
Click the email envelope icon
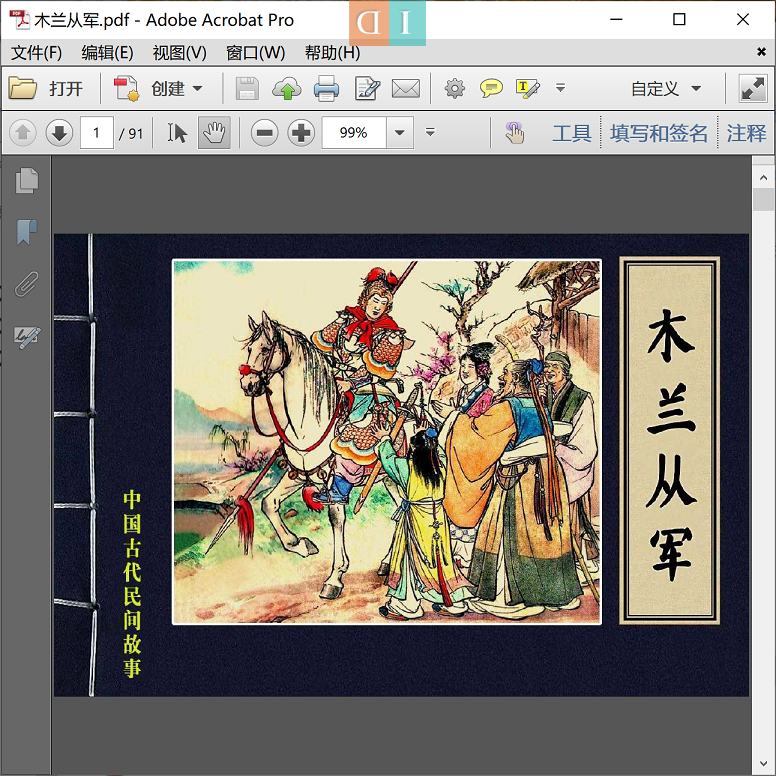point(406,89)
